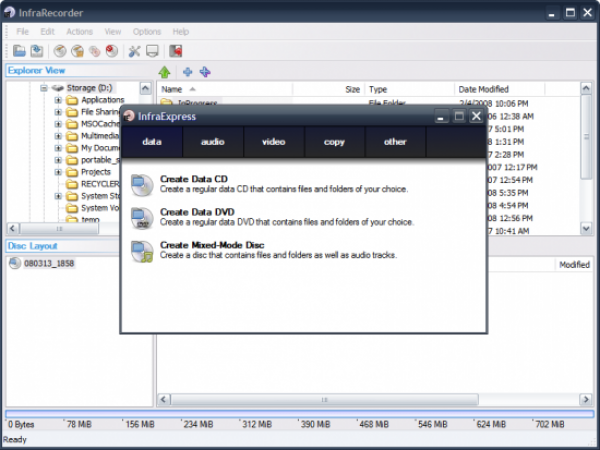Open the Actions menu
This screenshot has height=450, width=600.
coord(80,31)
